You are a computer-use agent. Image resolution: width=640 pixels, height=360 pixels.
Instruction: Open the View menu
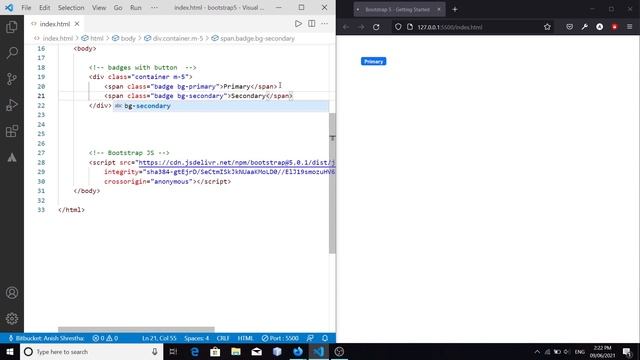coord(99,8)
